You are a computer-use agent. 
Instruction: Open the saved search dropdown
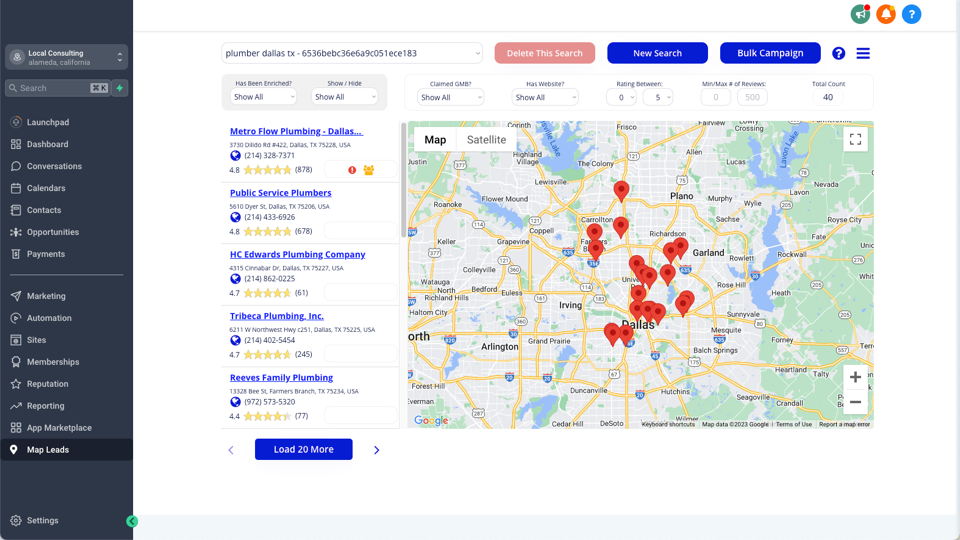(352, 53)
